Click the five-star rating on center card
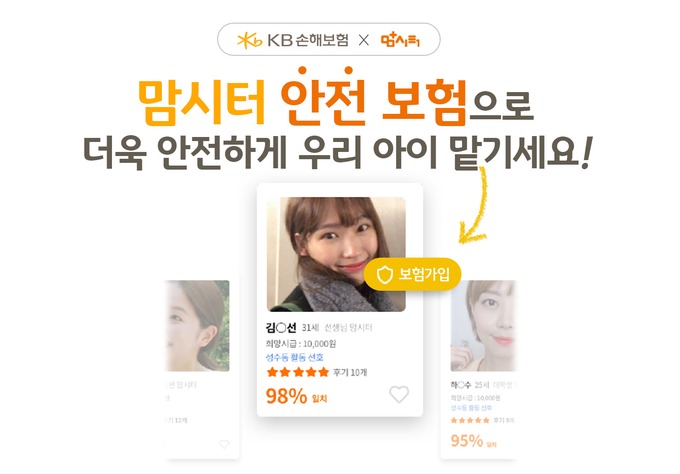The image size is (680, 474). click(298, 372)
